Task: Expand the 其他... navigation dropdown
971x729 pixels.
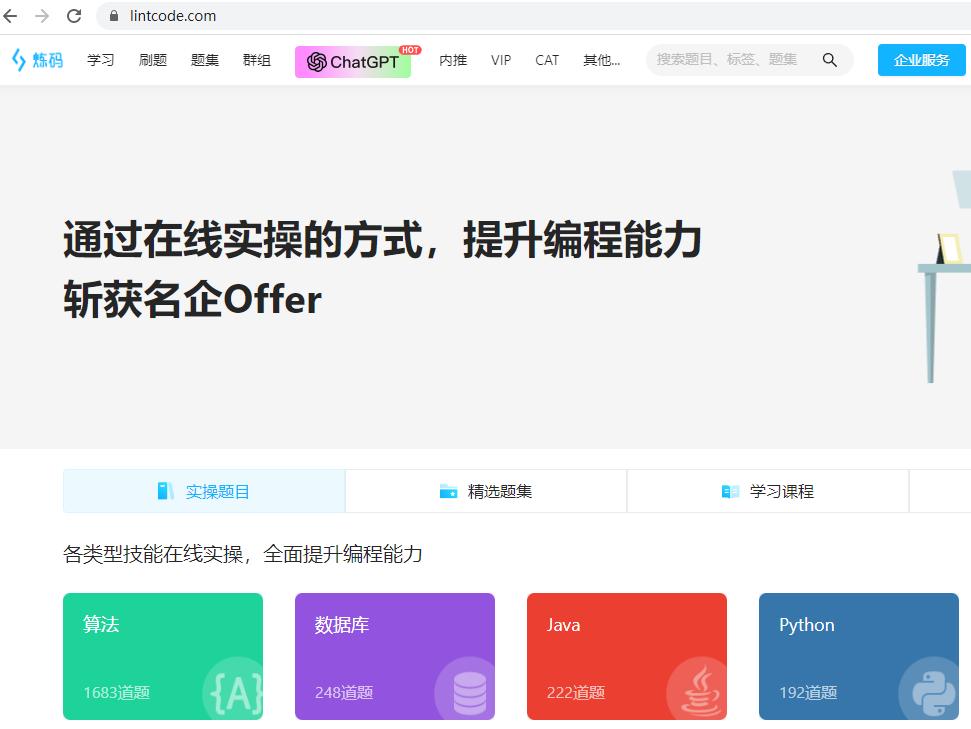Action: coord(602,60)
